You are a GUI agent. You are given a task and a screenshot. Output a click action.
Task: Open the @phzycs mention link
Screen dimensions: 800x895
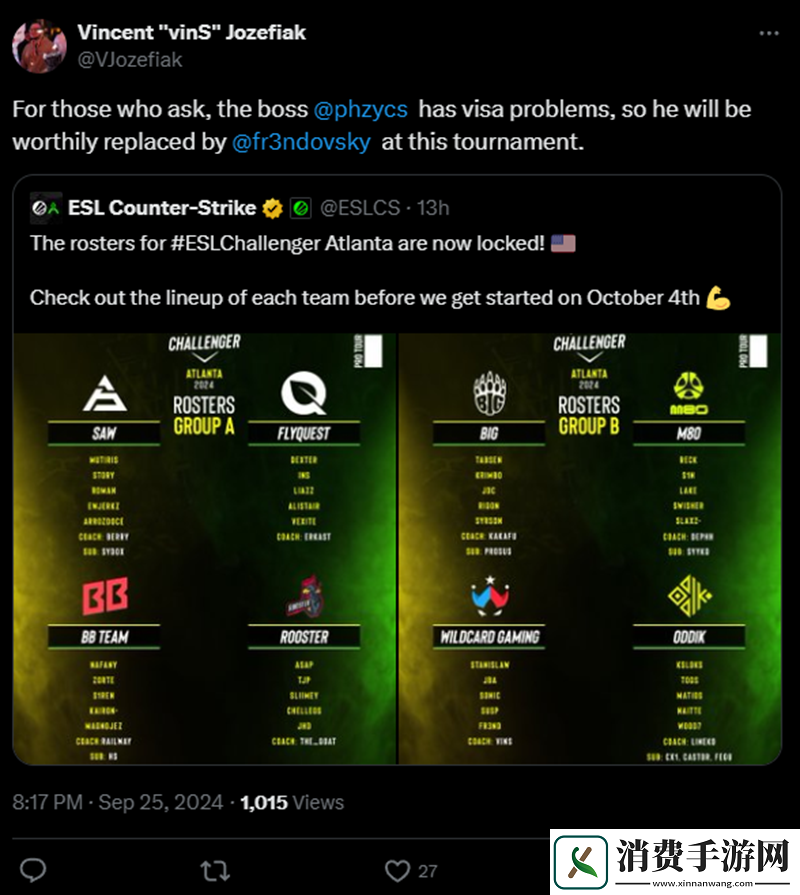(x=361, y=109)
